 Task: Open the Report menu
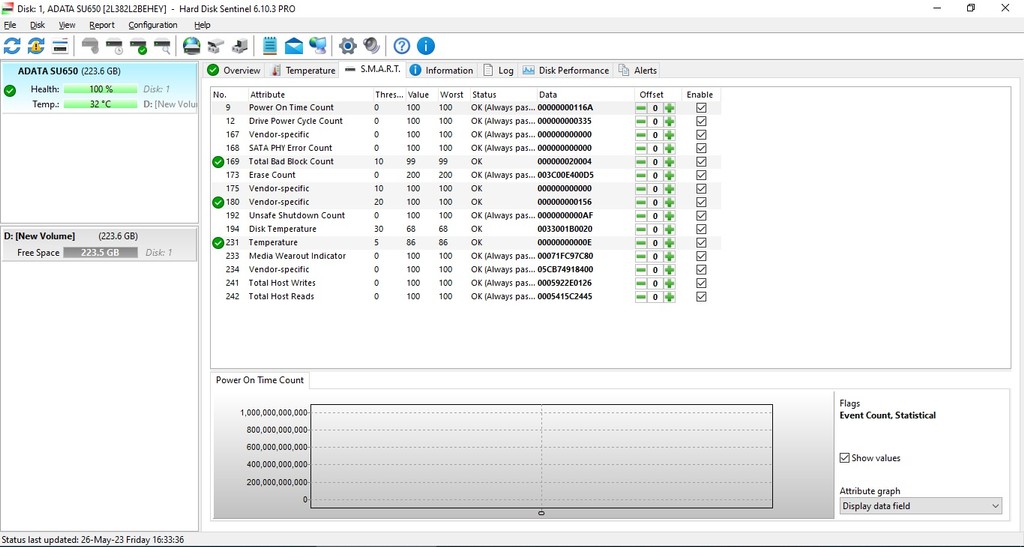[x=102, y=25]
